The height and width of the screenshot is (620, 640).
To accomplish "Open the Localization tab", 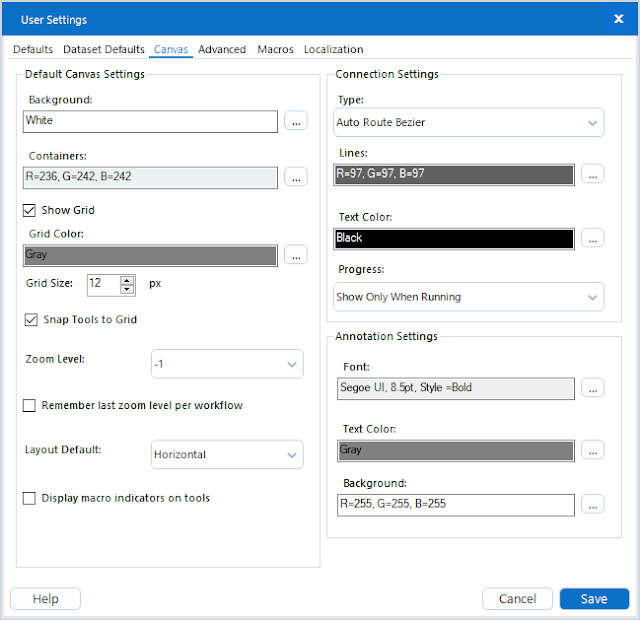I will tap(333, 49).
